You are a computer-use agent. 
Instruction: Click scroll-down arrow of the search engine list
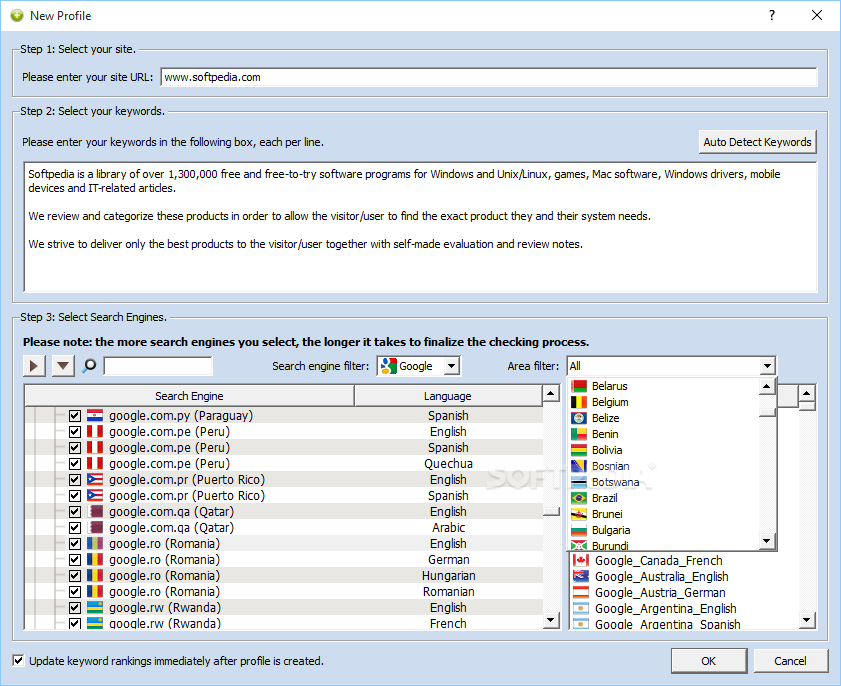pos(551,621)
